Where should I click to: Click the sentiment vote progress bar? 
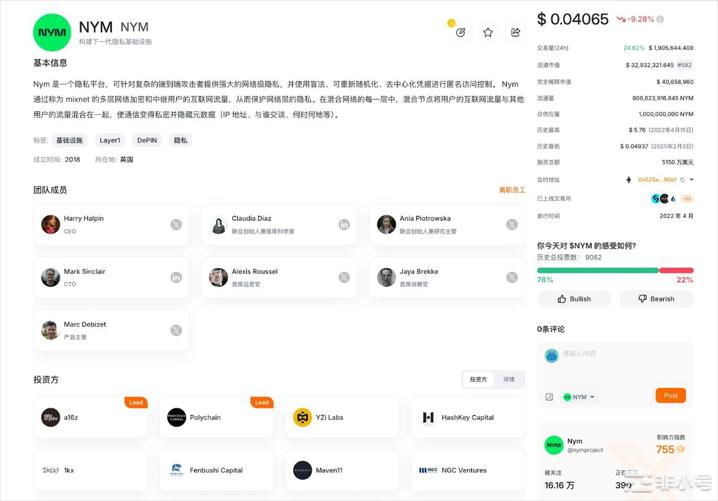coord(615,270)
